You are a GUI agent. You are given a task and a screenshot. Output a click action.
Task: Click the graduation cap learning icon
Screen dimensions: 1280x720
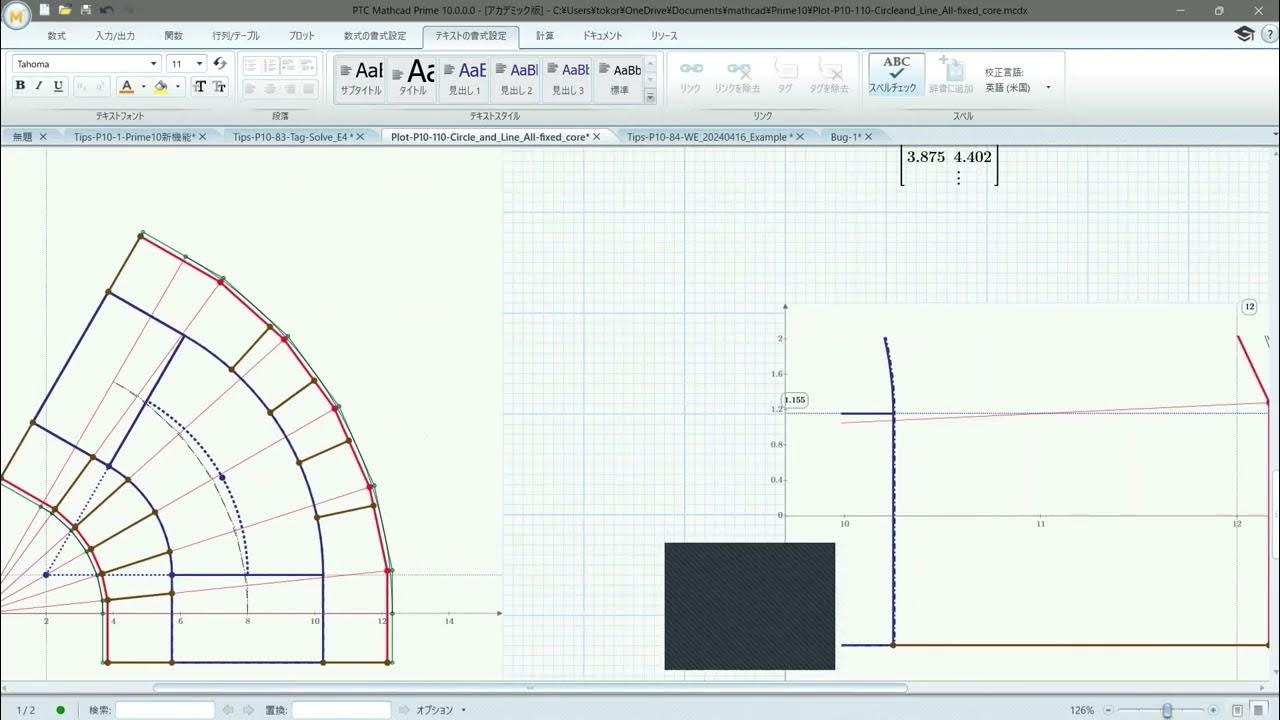(x=1244, y=34)
